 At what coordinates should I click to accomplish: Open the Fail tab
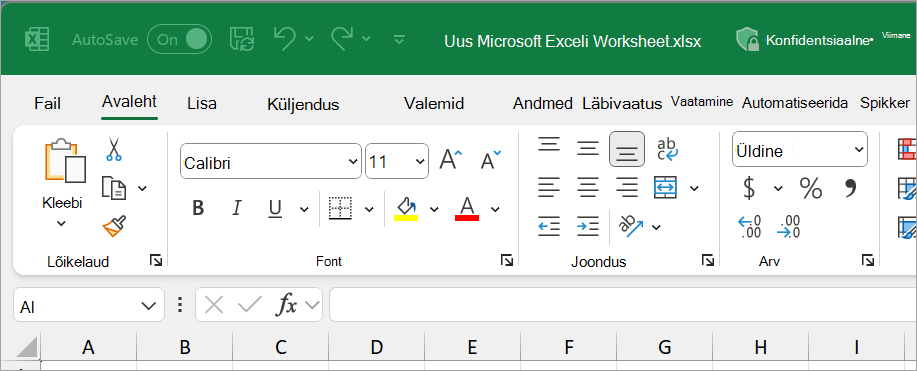(47, 104)
